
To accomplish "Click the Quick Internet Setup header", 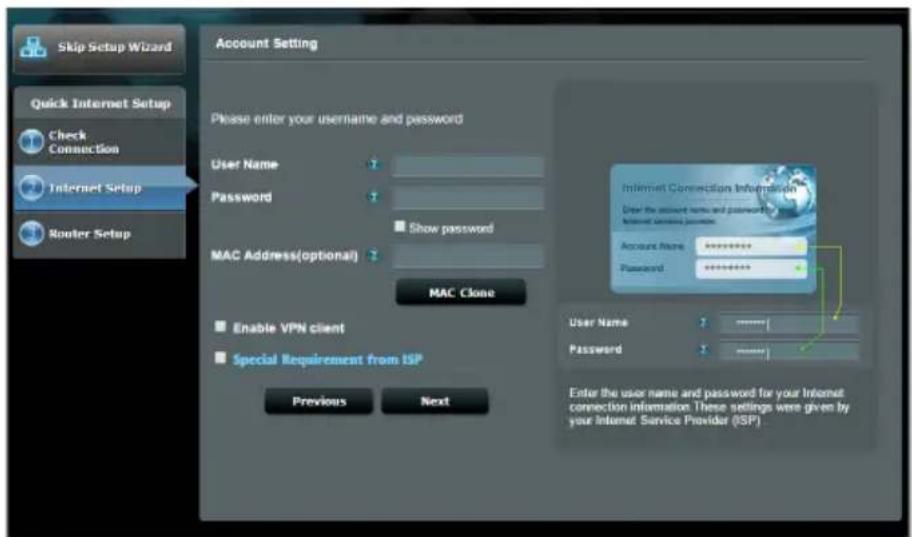I will tap(100, 104).
